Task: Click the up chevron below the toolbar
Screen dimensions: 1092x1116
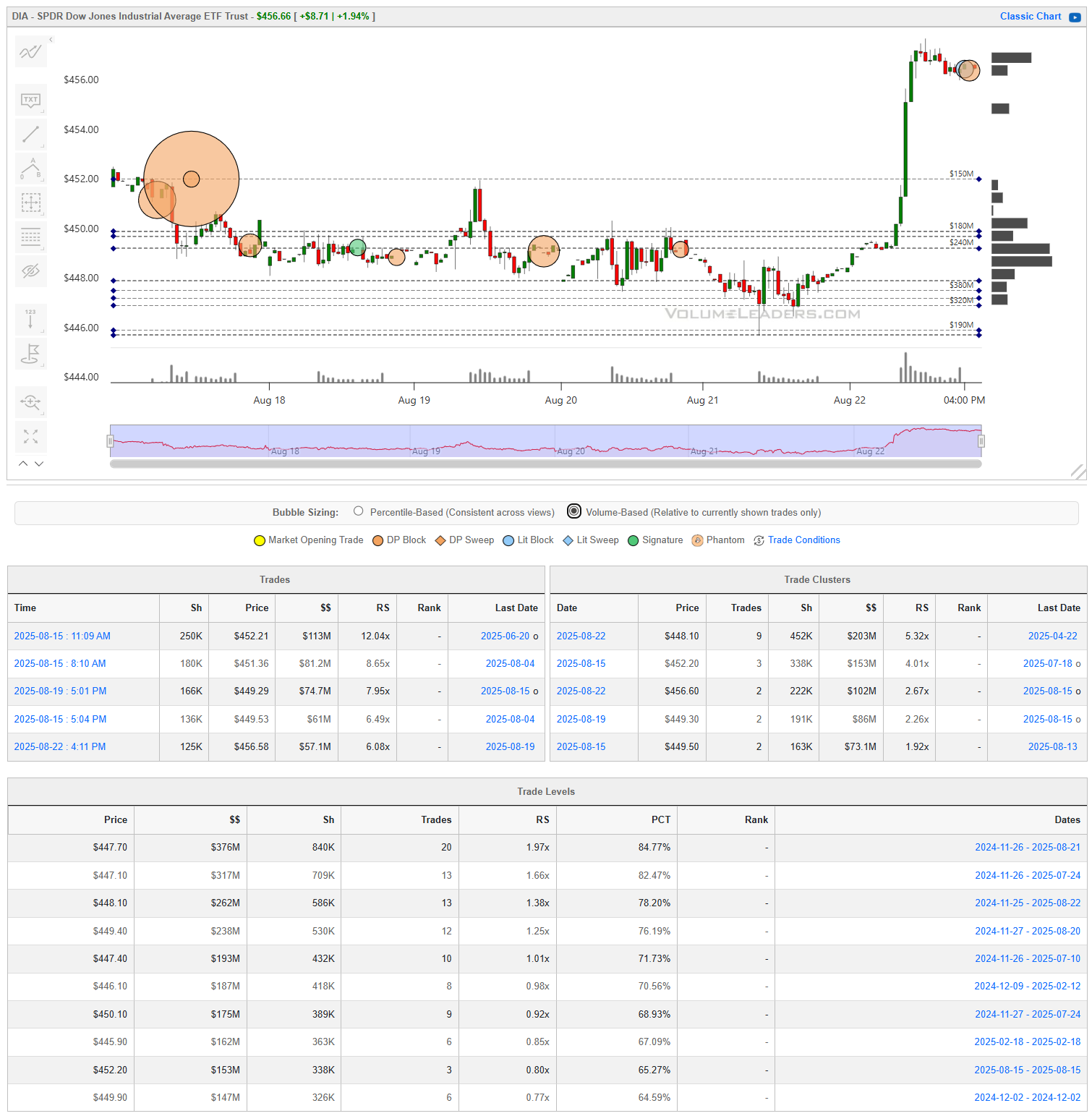Action: click(x=23, y=464)
